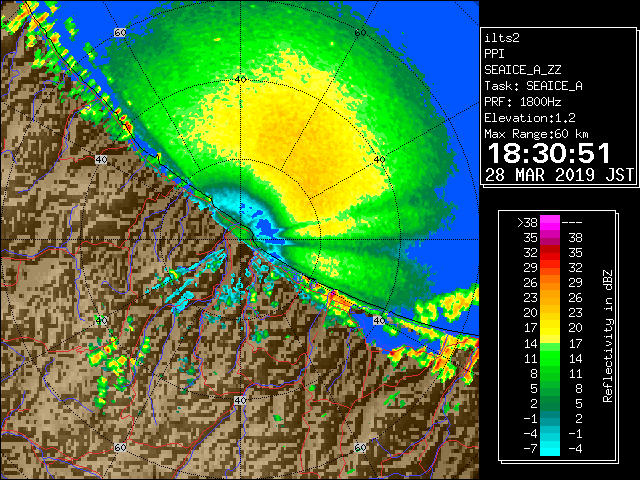Select the 'Elevation:1.2' text
The width and height of the screenshot is (640, 480).
point(530,118)
